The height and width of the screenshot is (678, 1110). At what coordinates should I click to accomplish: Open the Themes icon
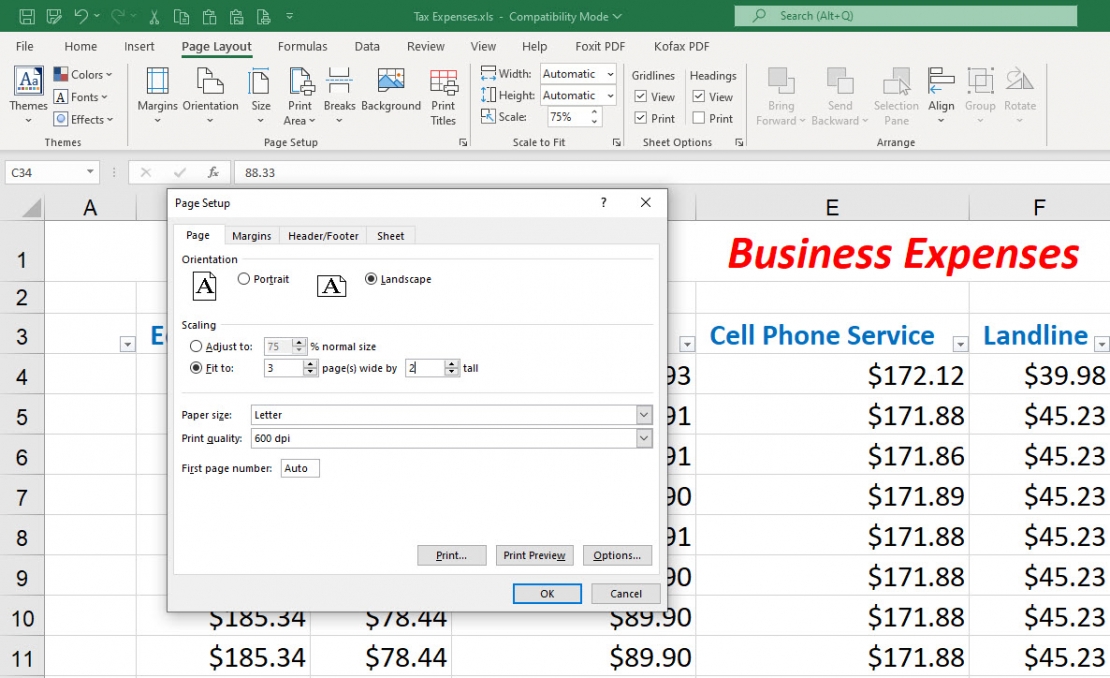pyautogui.click(x=27, y=95)
